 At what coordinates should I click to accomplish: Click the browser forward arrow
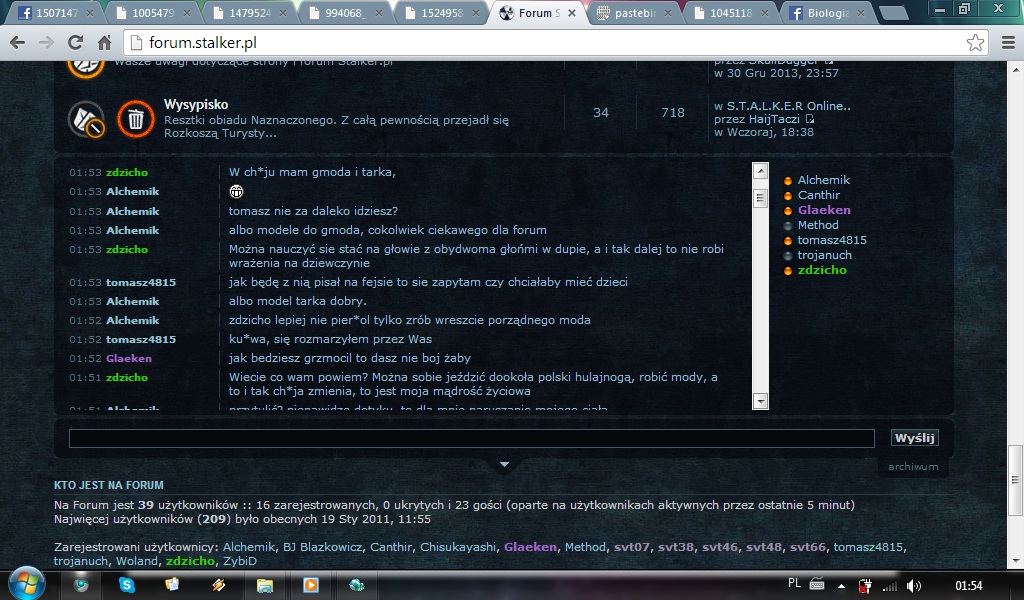tap(46, 43)
